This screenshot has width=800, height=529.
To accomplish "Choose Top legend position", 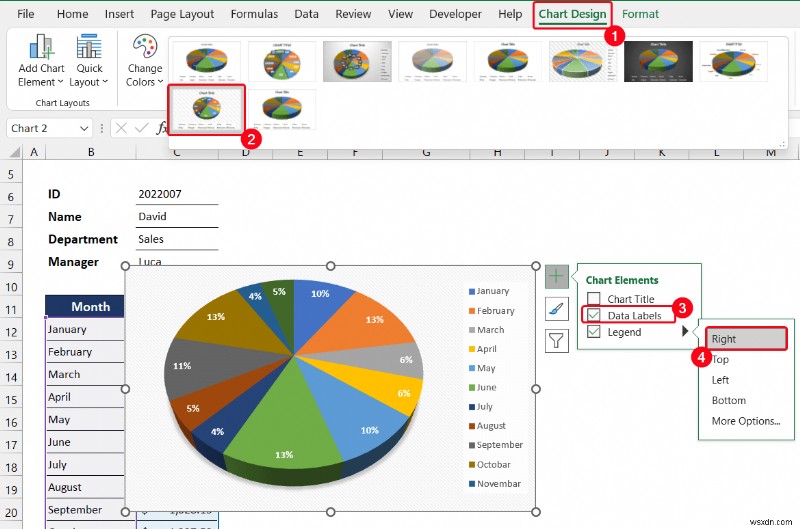I will 720,359.
